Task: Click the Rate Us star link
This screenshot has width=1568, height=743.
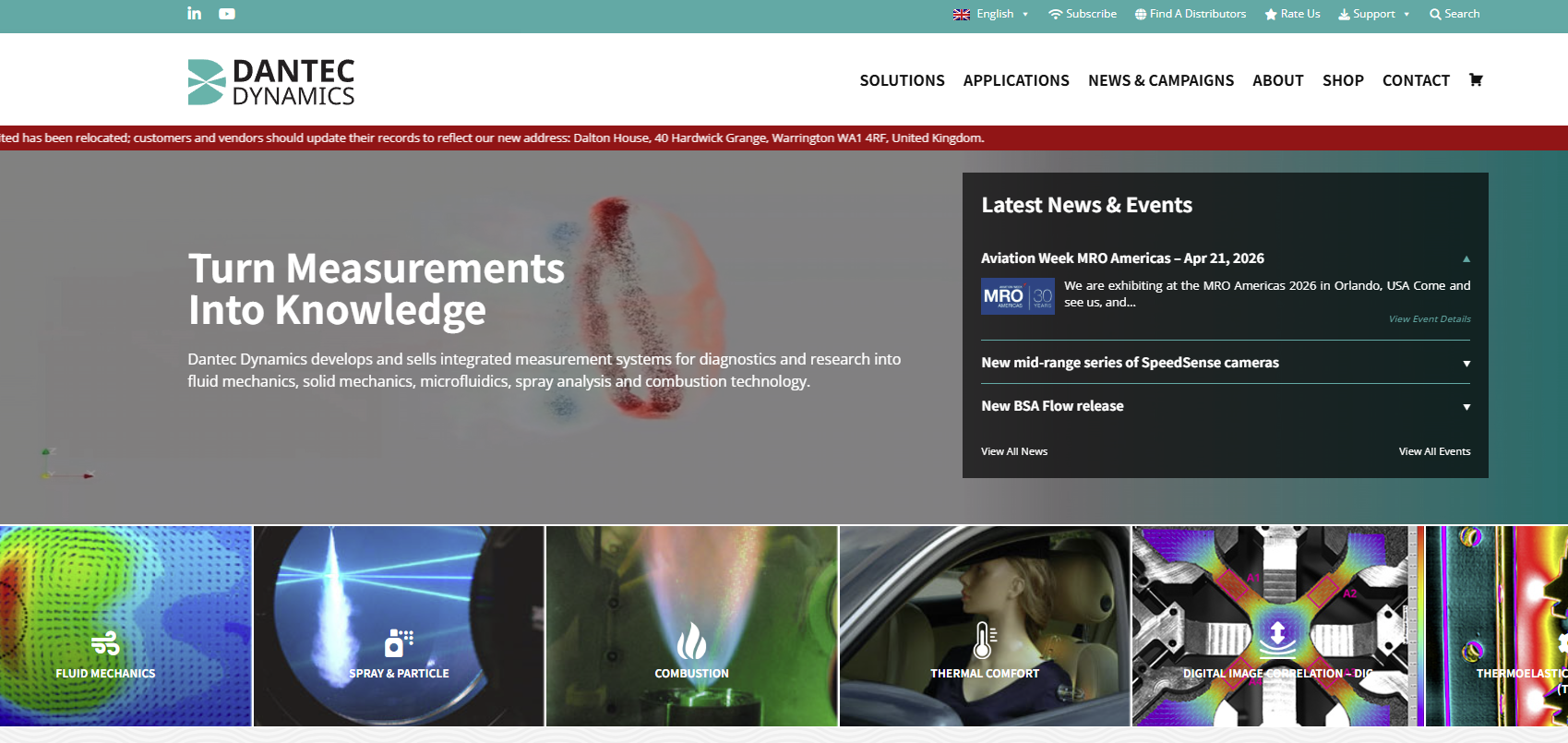Action: point(1292,14)
